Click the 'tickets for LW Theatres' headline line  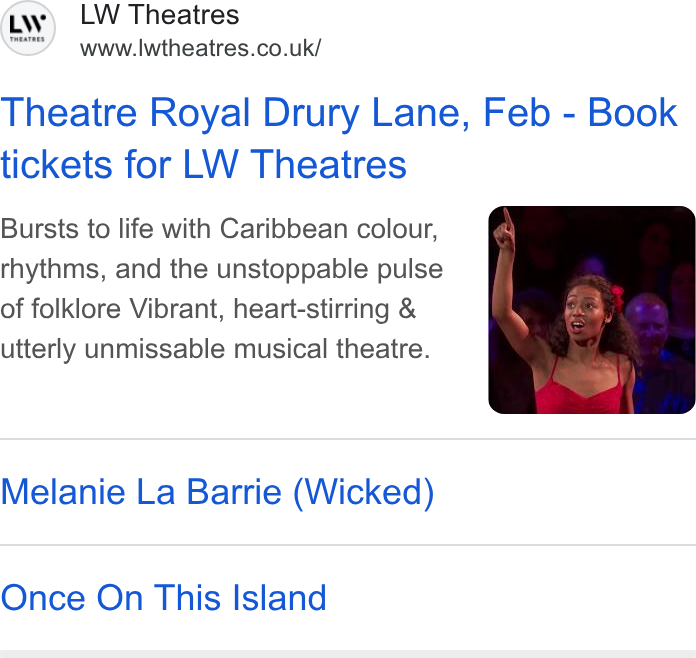[x=203, y=165]
